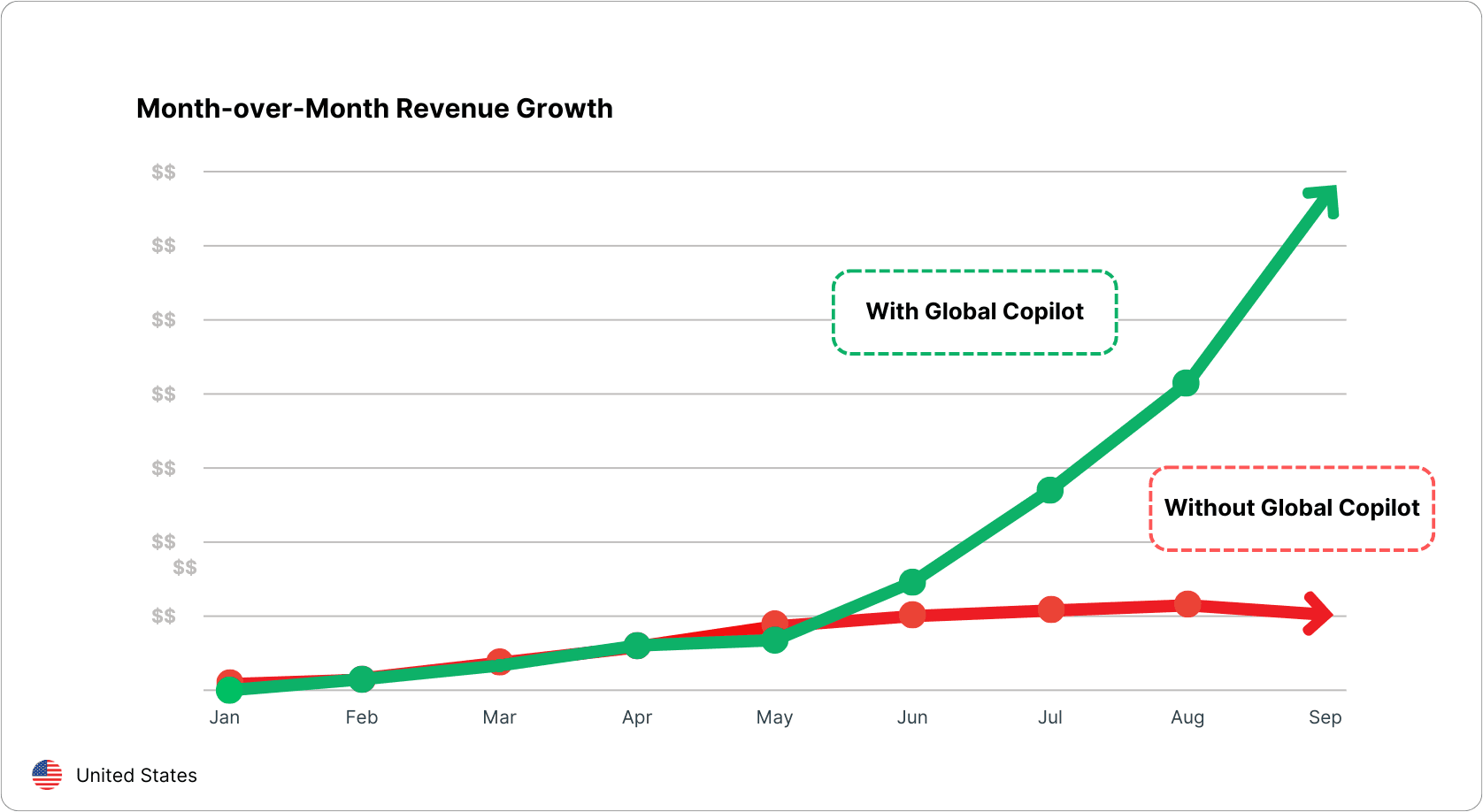
Task: Click the 'Jun' axis label
Action: coord(912,717)
